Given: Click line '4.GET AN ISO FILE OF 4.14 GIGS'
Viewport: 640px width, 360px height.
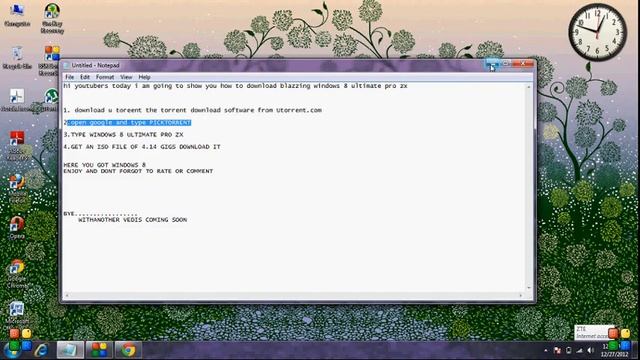Looking at the screenshot, I should tap(142, 147).
